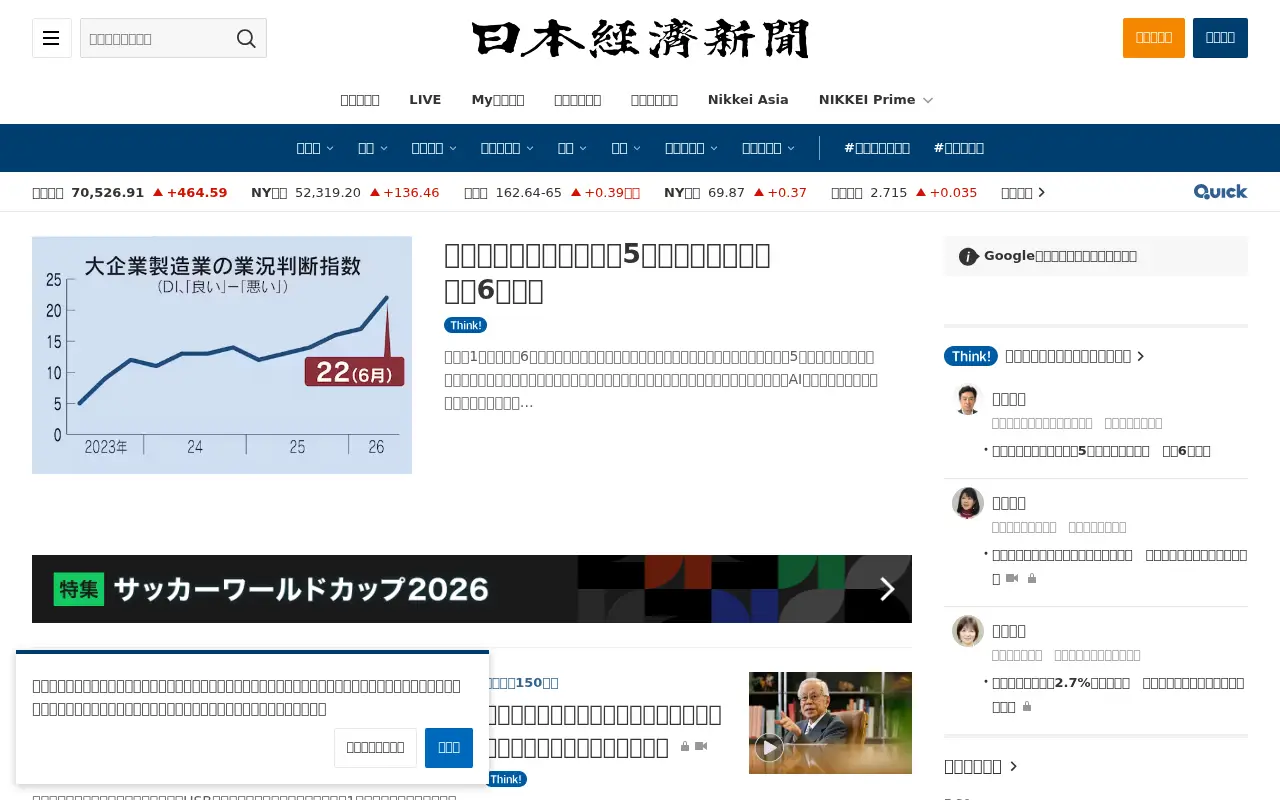Click the arrow on the World Cup banner
Screen dimensions: 1280x800
887,589
